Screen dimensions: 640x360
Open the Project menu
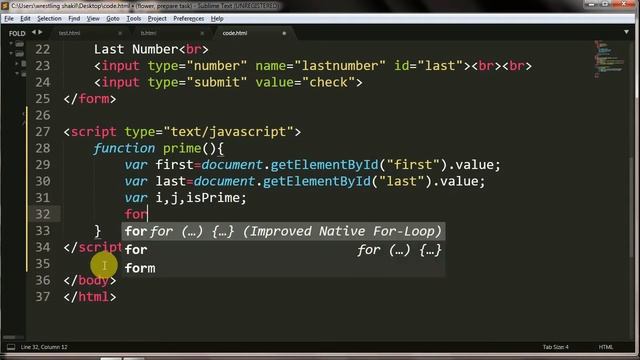[x=157, y=19]
